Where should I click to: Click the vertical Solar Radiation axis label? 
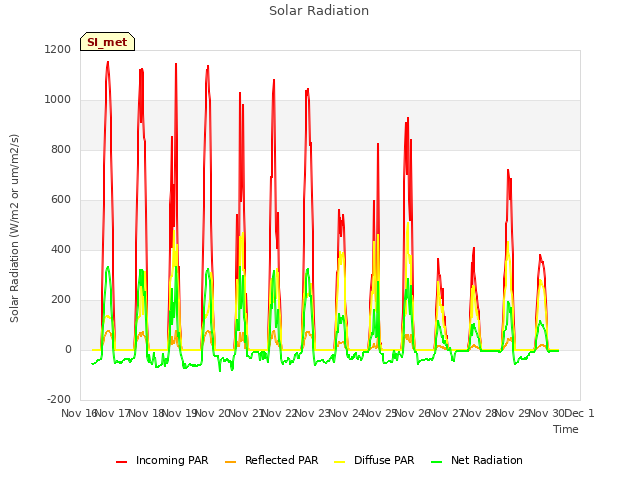pyautogui.click(x=14, y=228)
